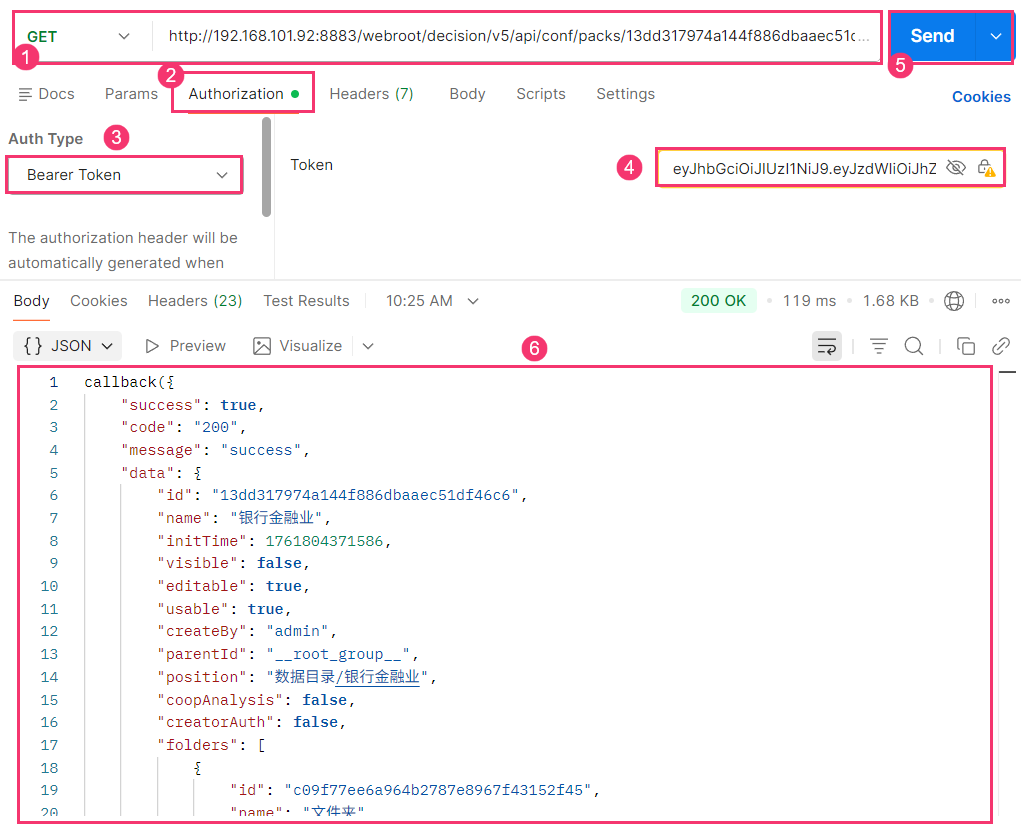This screenshot has width=1021, height=824.
Task: Click the 200 OK status badge
Action: point(718,301)
